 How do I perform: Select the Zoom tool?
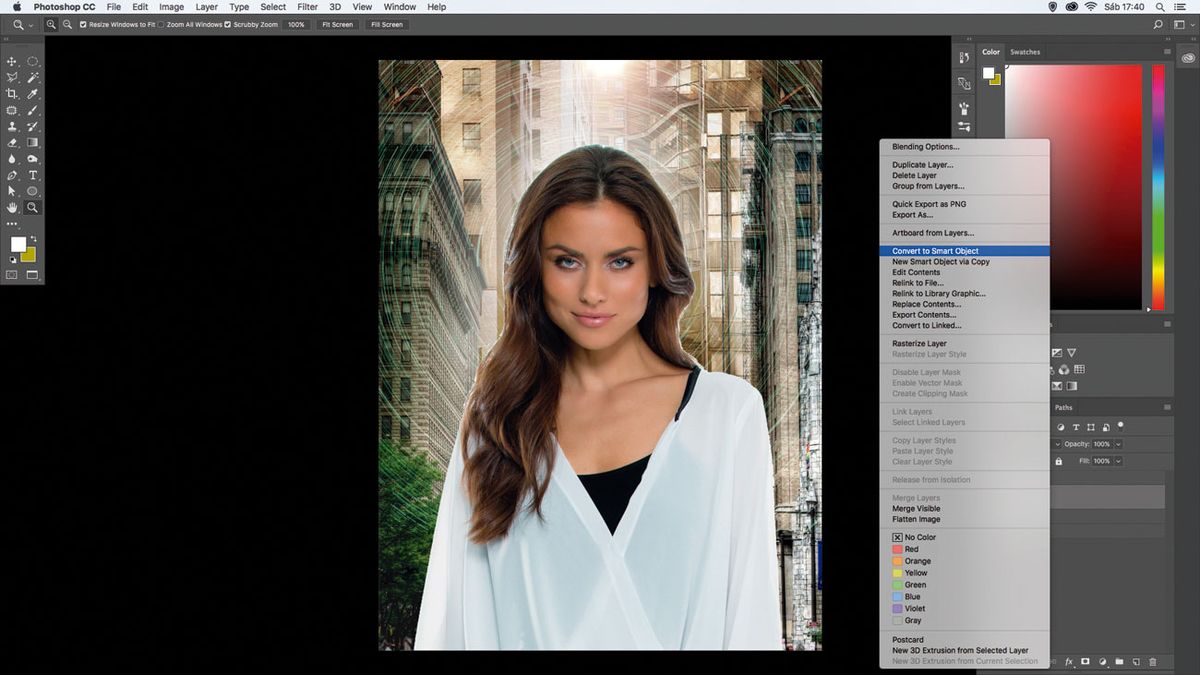(x=31, y=207)
